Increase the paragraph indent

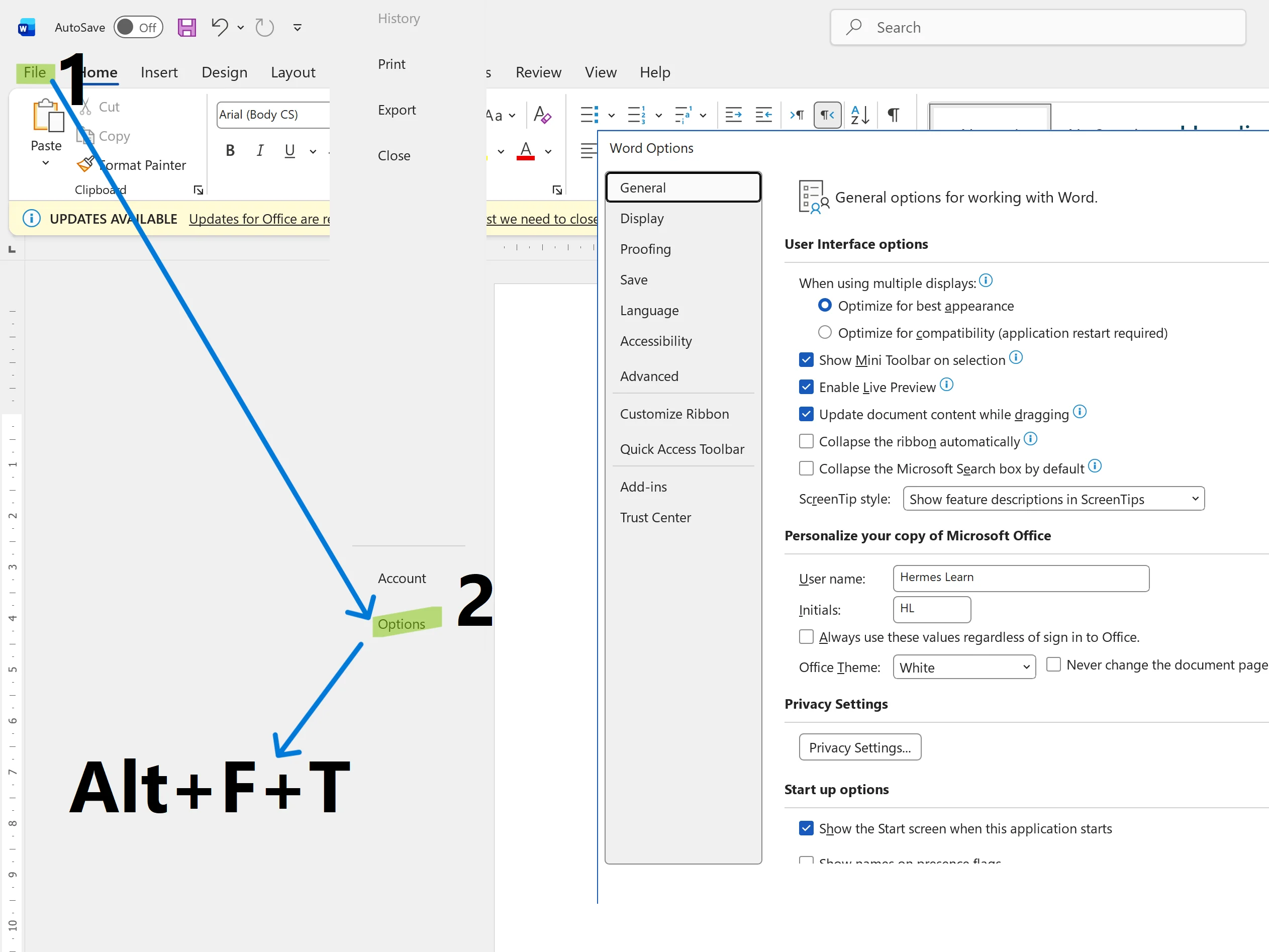[763, 115]
